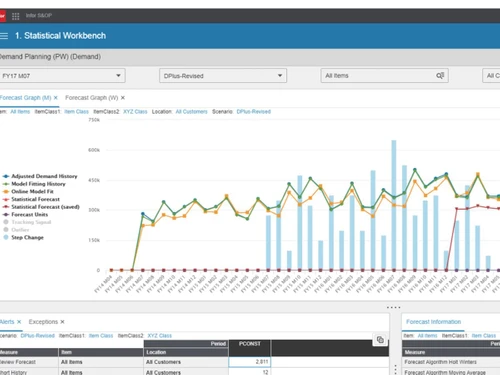The image size is (500, 375).
Task: Switch to the Exceptions tab
Action: point(43,322)
